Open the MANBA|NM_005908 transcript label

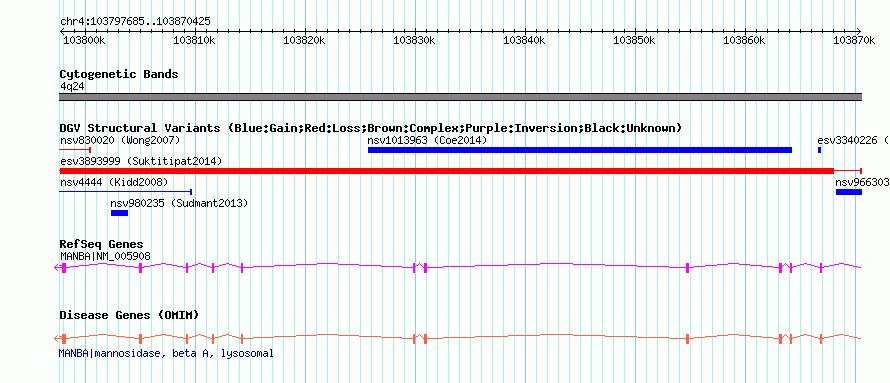106,256
